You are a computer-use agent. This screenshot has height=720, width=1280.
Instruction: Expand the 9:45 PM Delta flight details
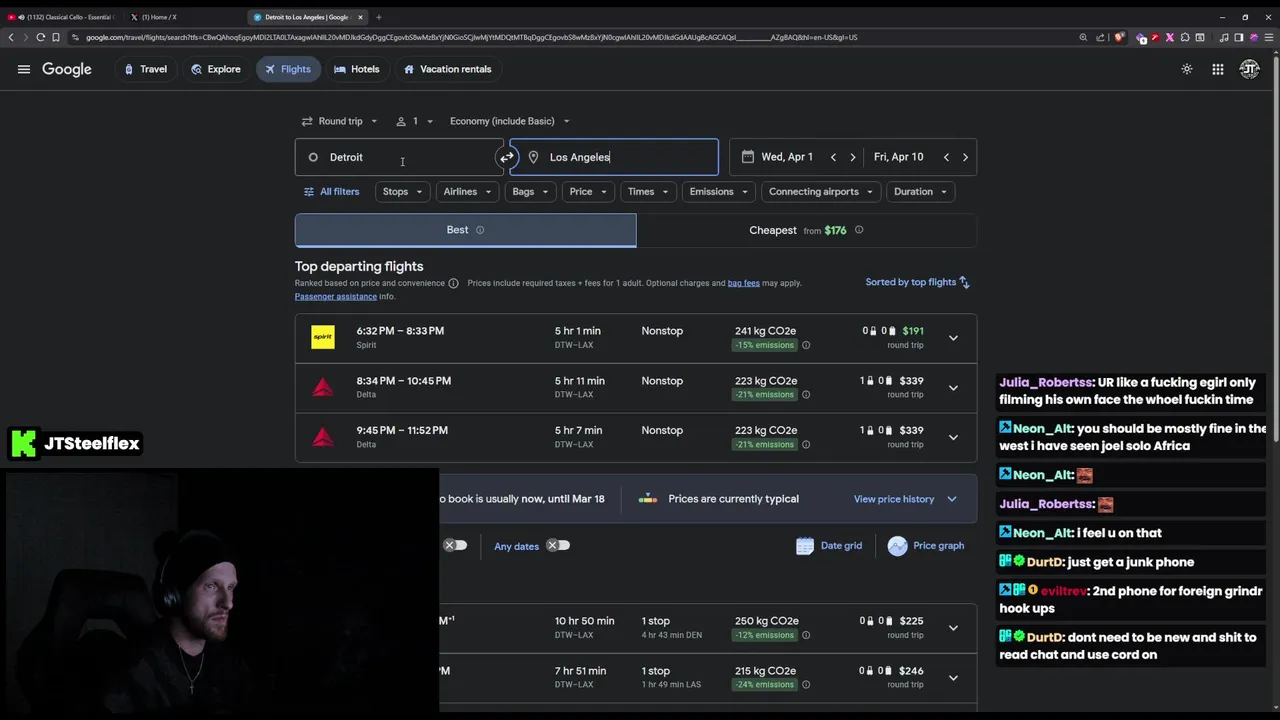(953, 438)
